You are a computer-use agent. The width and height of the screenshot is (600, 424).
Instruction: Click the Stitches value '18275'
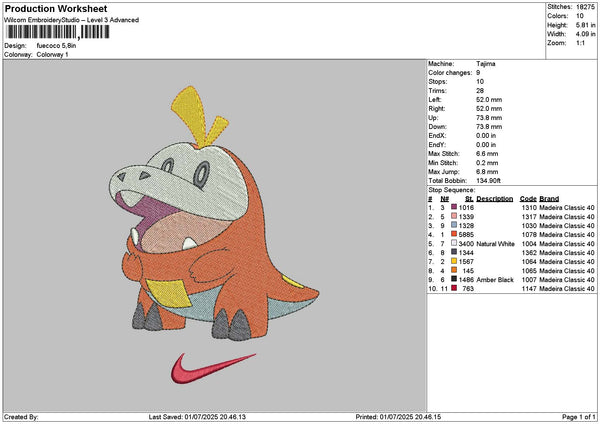[x=585, y=7]
